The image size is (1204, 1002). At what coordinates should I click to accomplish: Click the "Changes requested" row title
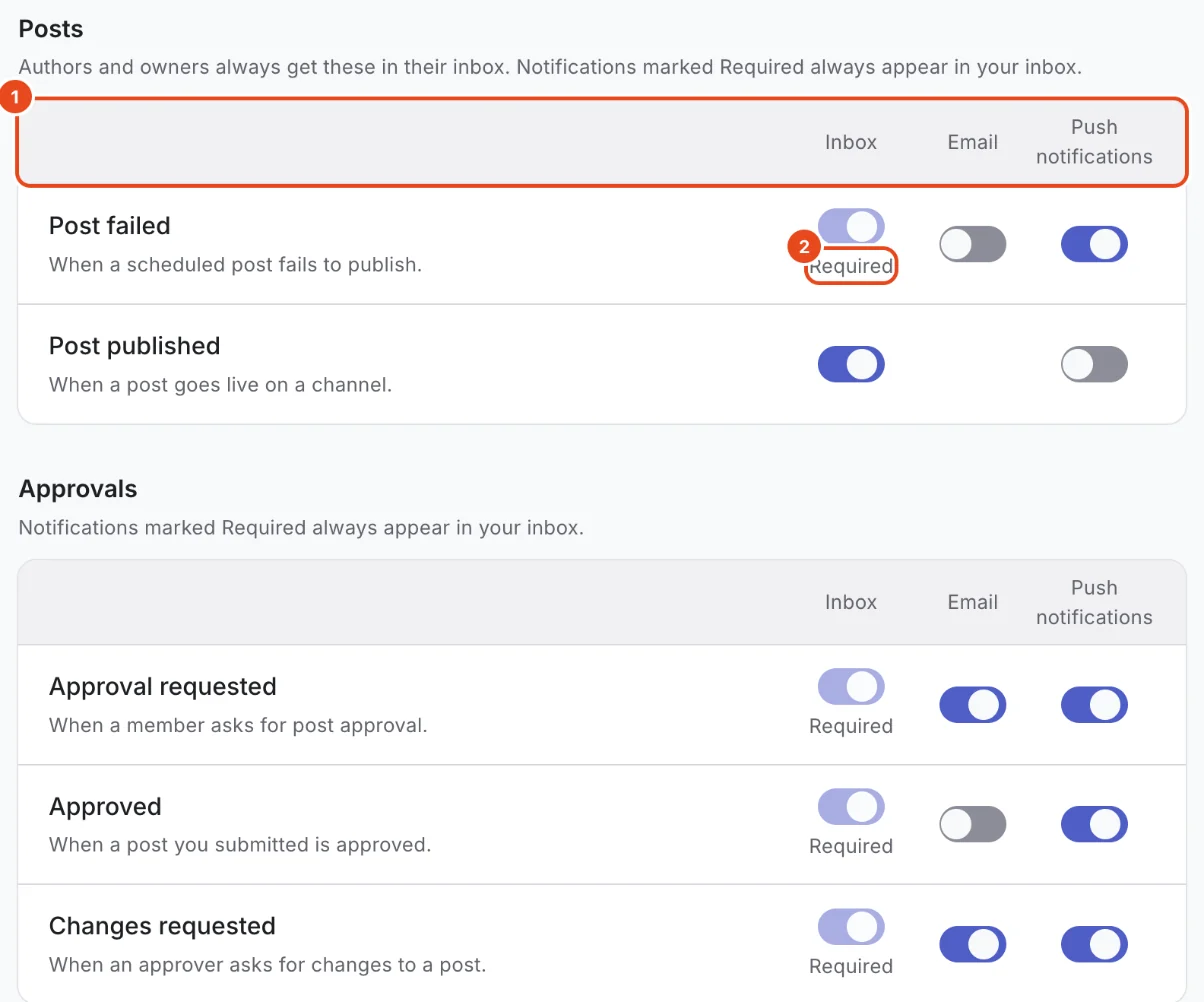tap(162, 926)
